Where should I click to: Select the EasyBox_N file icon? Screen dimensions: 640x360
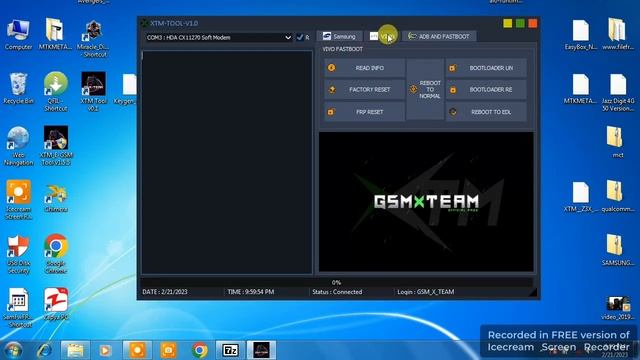point(580,35)
